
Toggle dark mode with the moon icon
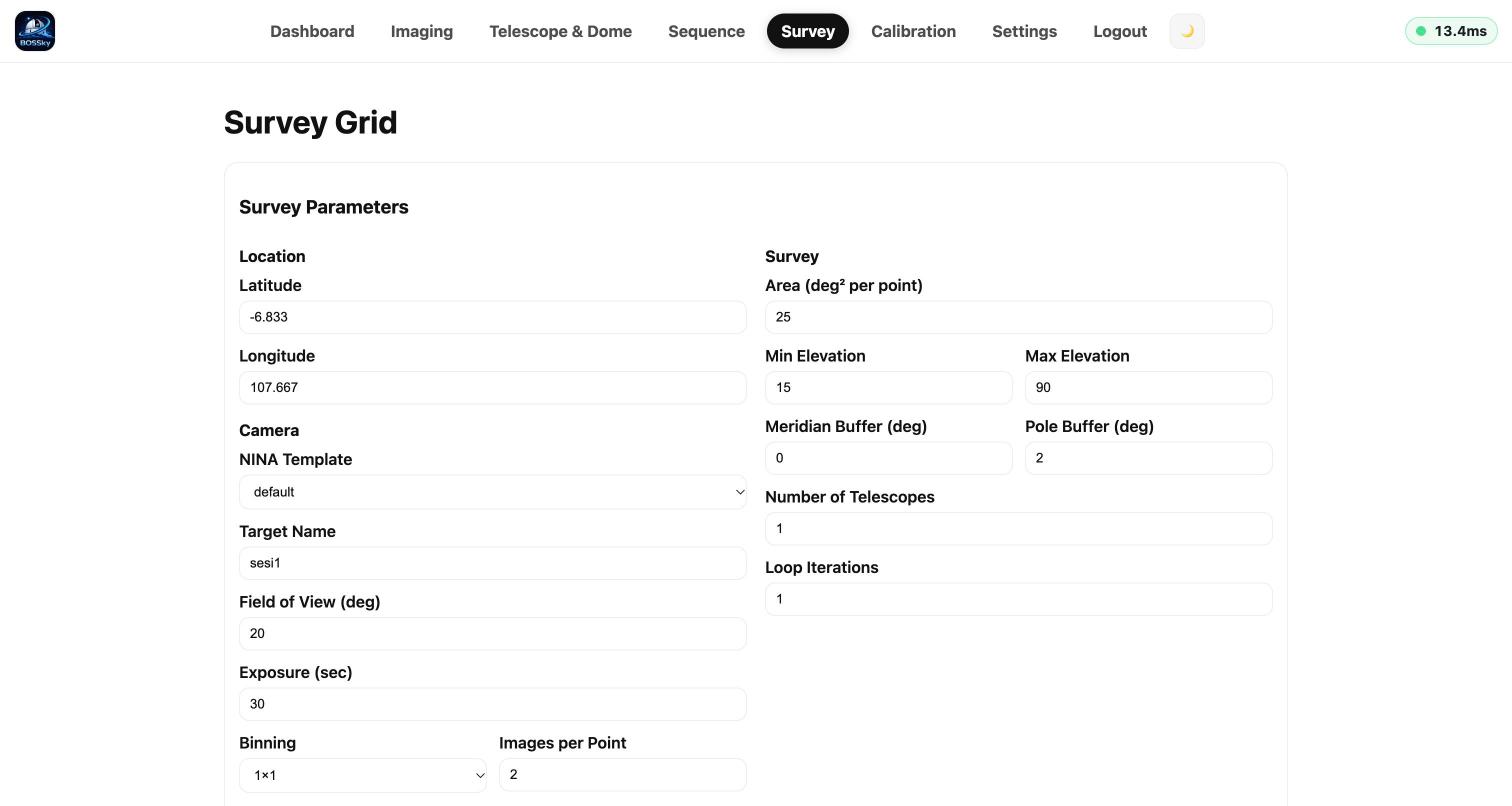click(x=1187, y=31)
